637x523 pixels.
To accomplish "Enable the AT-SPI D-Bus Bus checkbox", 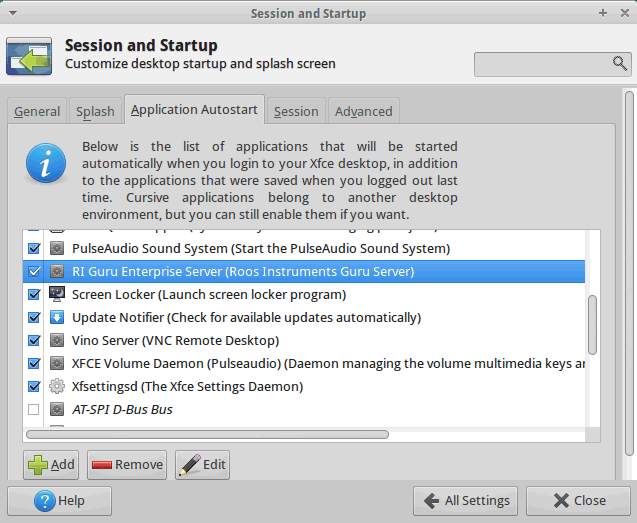I will (x=34, y=409).
